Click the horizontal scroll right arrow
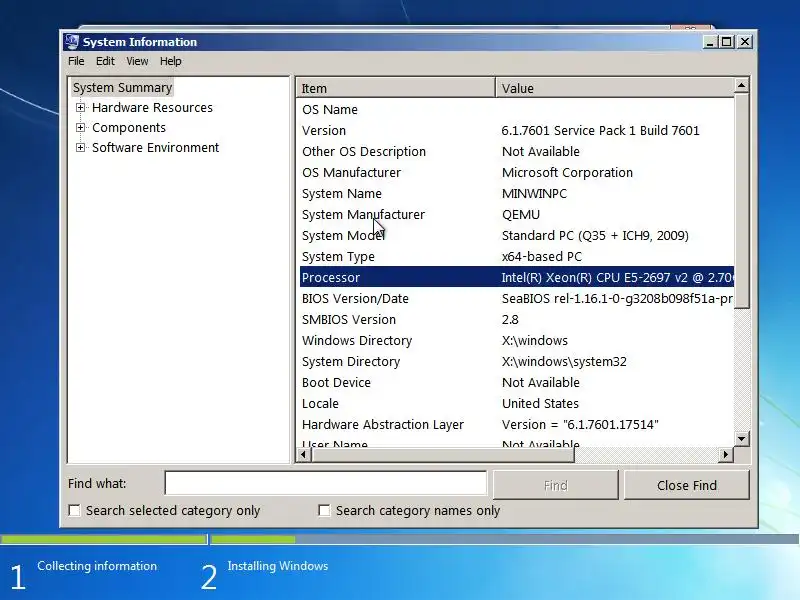The width and height of the screenshot is (800, 600). [726, 454]
